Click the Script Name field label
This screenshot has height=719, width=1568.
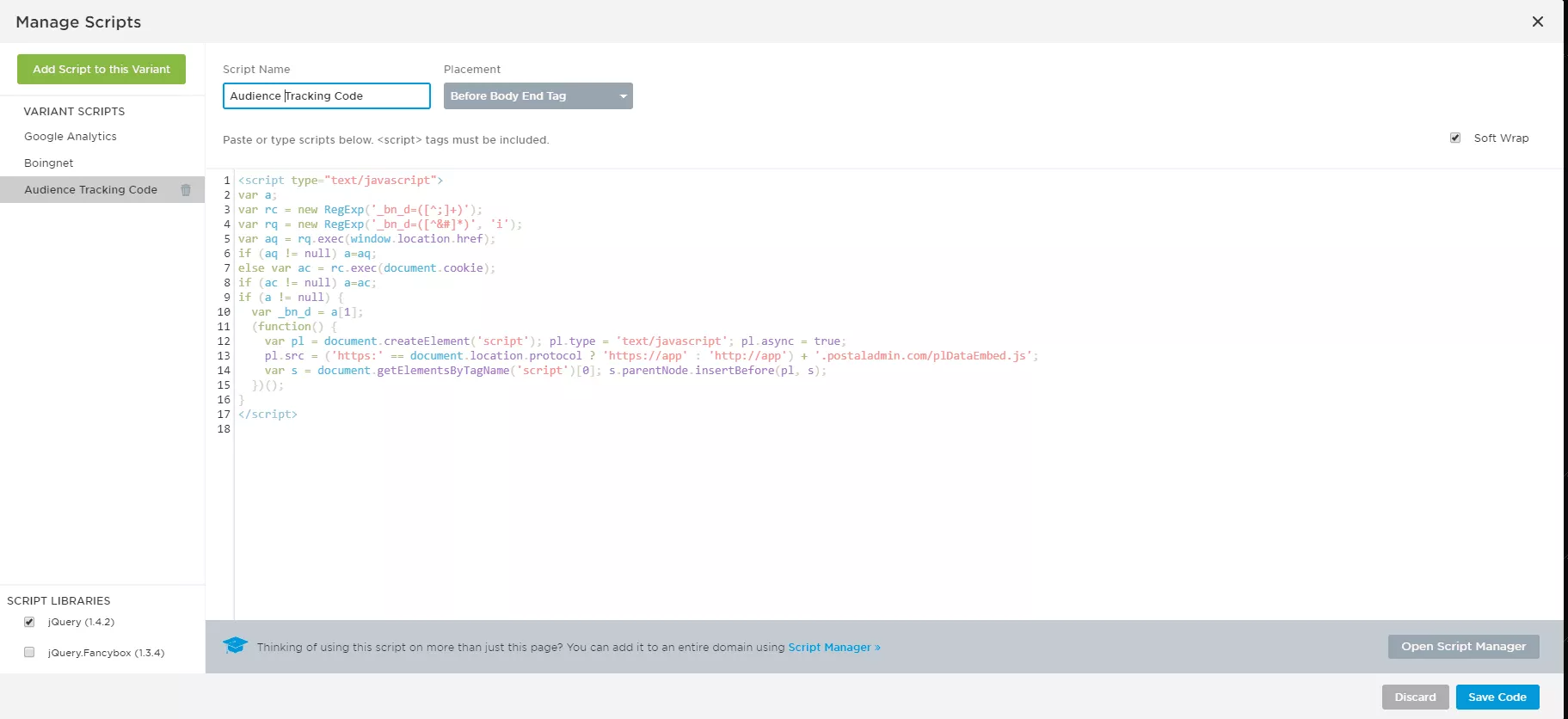[256, 70]
